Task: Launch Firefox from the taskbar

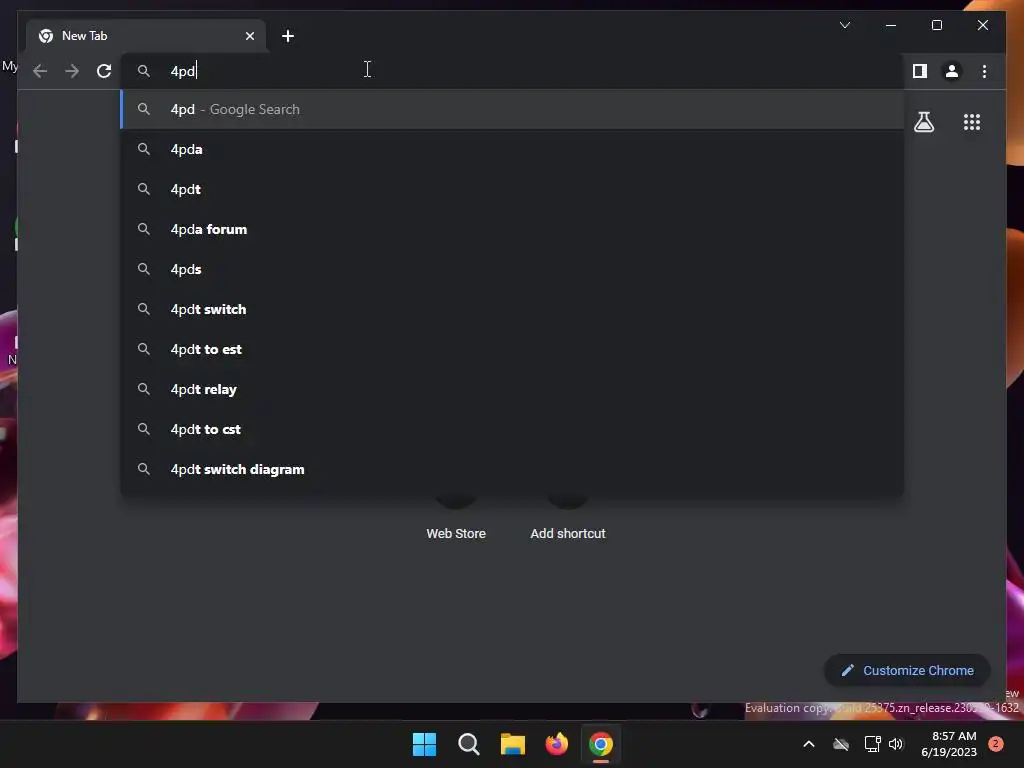Action: point(556,744)
